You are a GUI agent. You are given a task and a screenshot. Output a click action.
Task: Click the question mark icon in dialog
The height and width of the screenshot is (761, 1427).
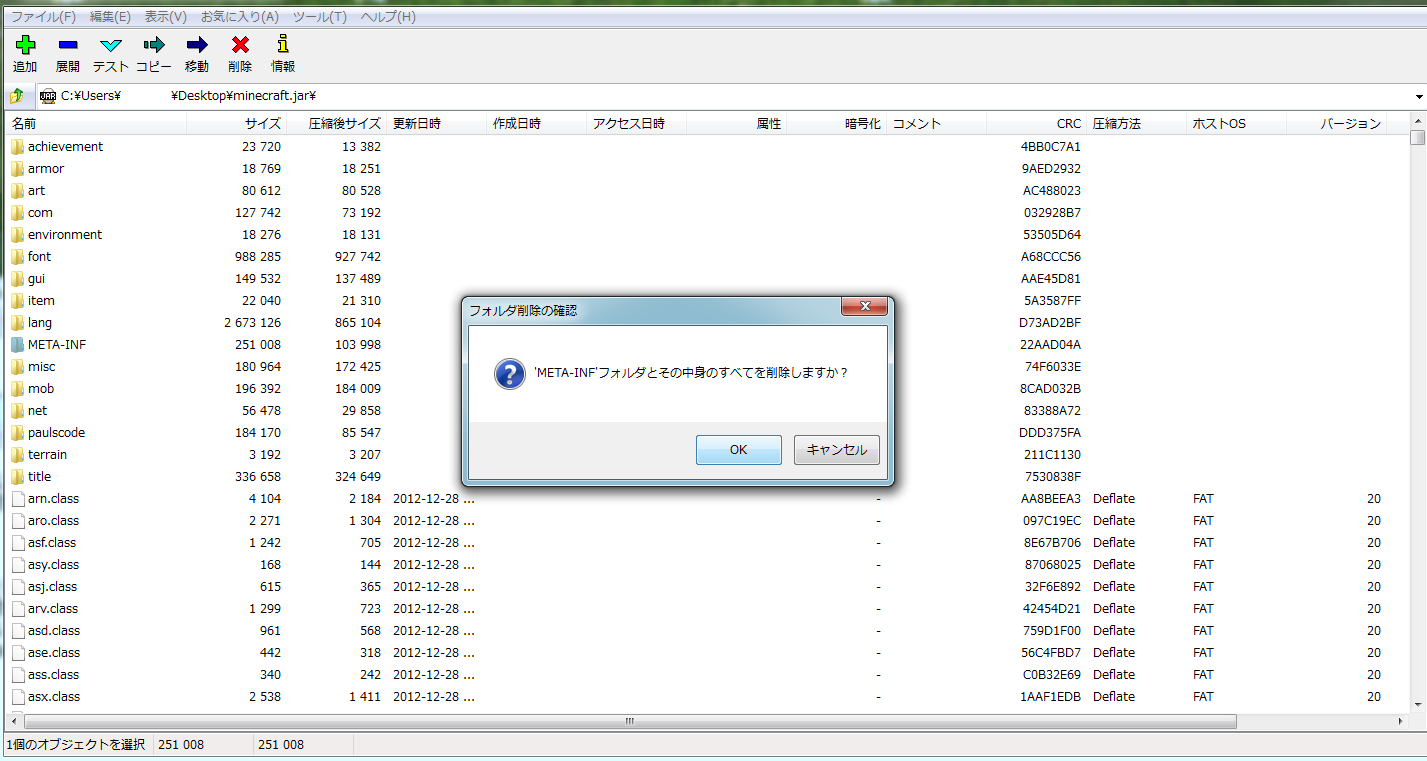509,375
